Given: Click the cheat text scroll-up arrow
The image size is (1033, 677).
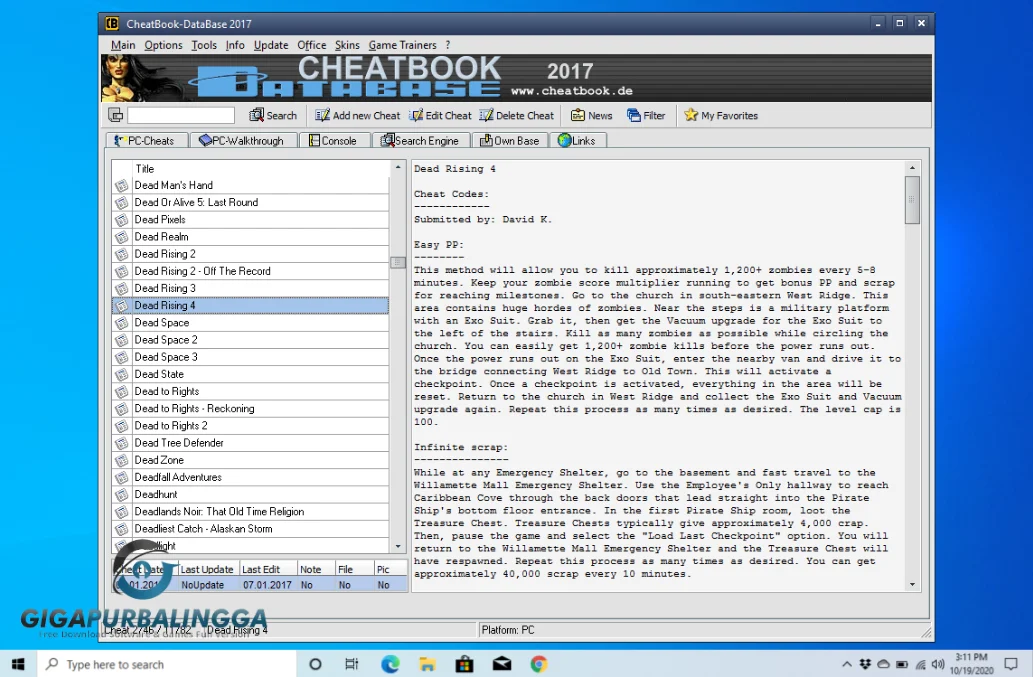Looking at the screenshot, I should (912, 168).
